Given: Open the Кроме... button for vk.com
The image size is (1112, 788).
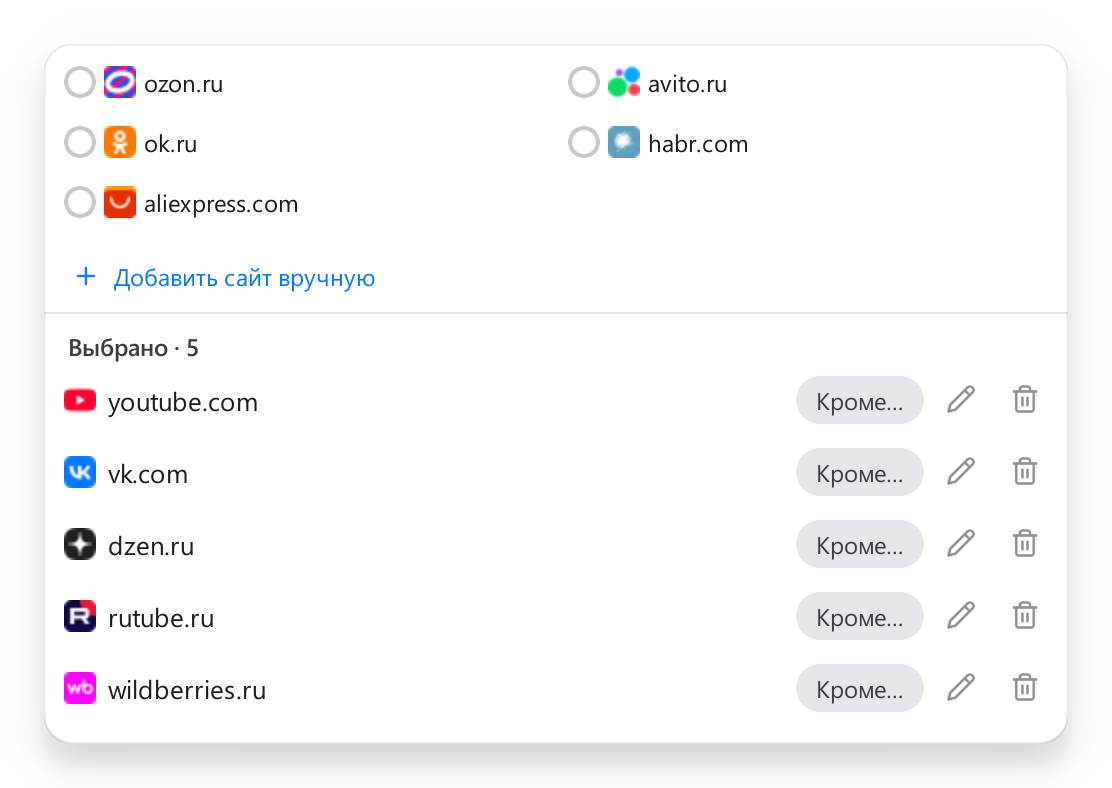Looking at the screenshot, I should tap(860, 472).
